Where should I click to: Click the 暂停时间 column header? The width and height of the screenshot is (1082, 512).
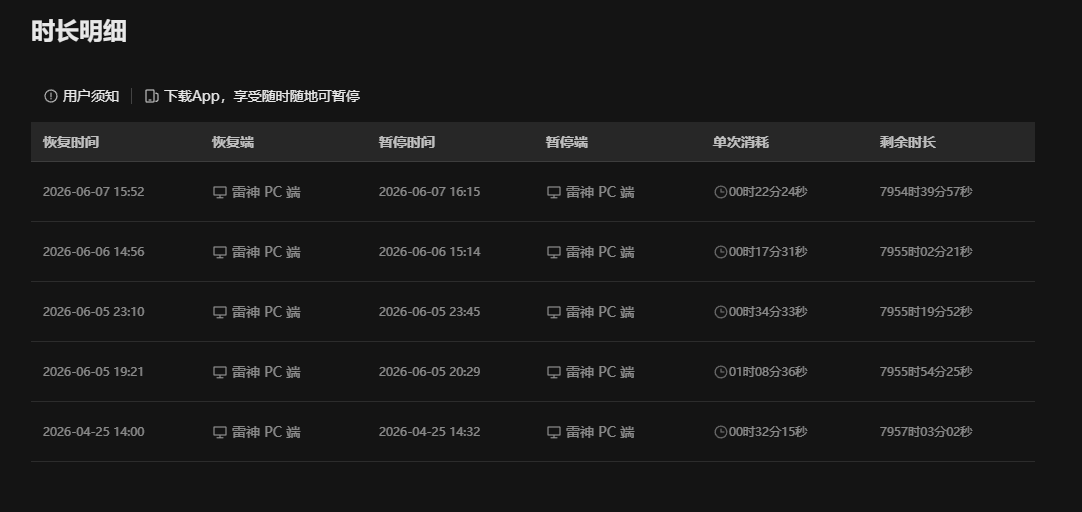(406, 142)
